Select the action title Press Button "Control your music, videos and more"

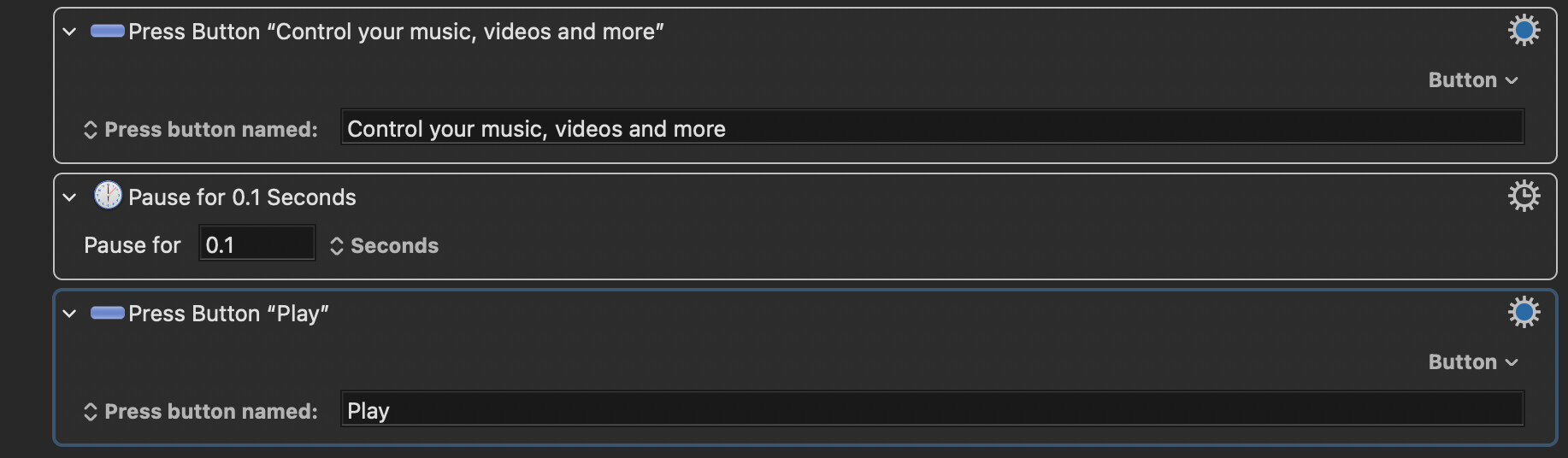[x=396, y=32]
